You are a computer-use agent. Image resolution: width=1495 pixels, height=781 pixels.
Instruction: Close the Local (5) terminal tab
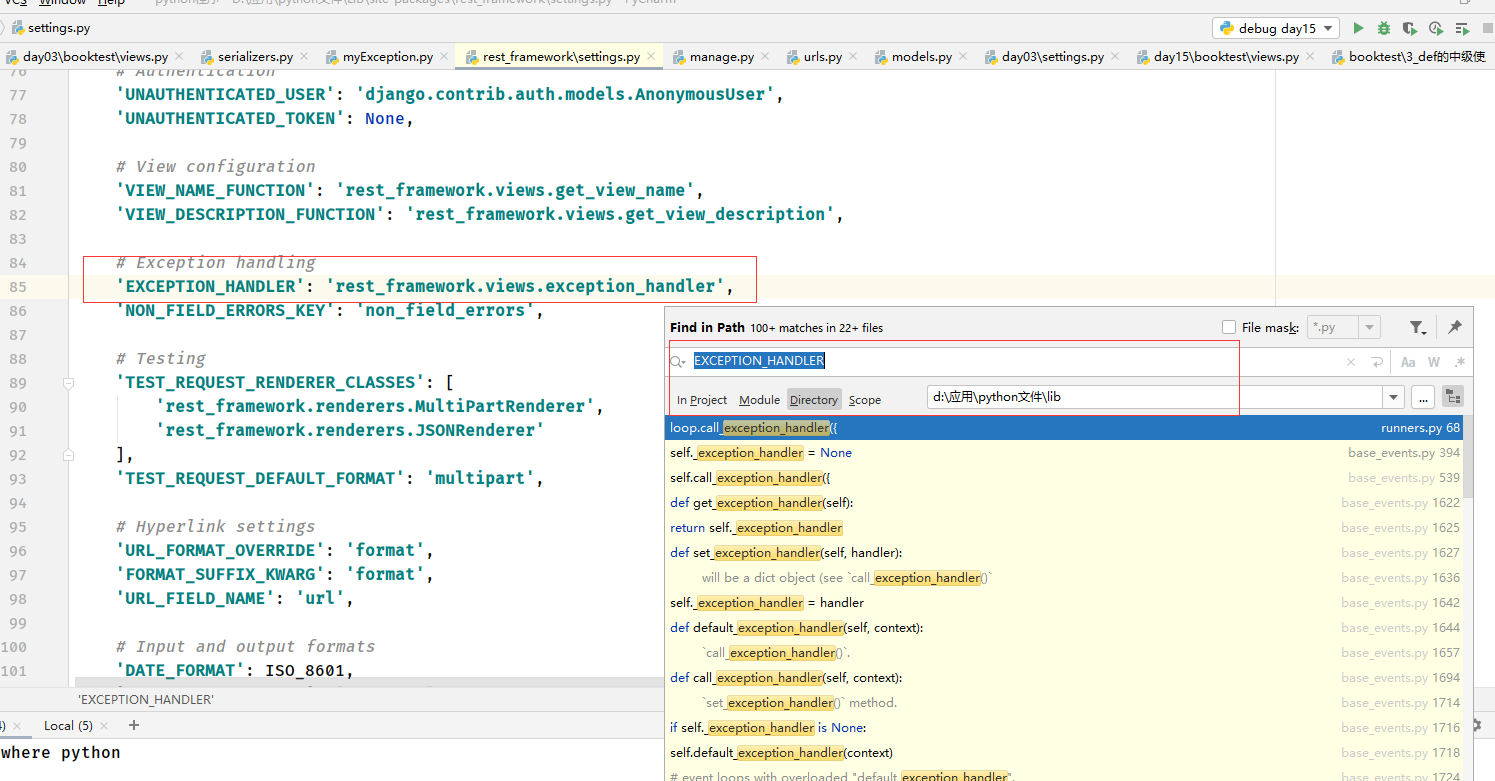pos(106,726)
